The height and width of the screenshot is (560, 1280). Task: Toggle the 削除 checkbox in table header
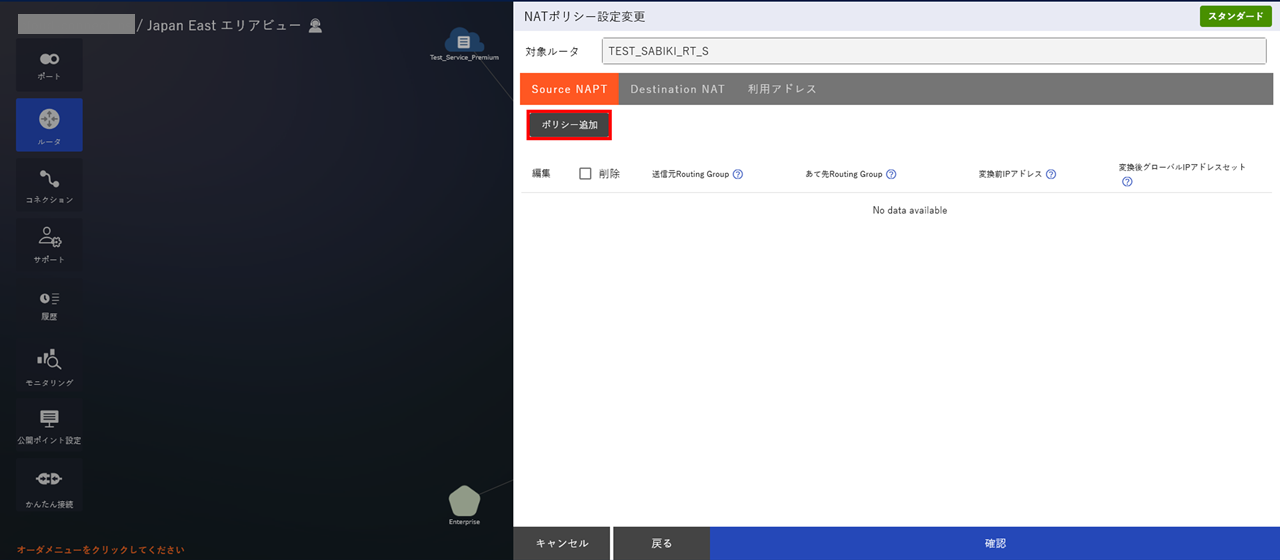coord(586,173)
